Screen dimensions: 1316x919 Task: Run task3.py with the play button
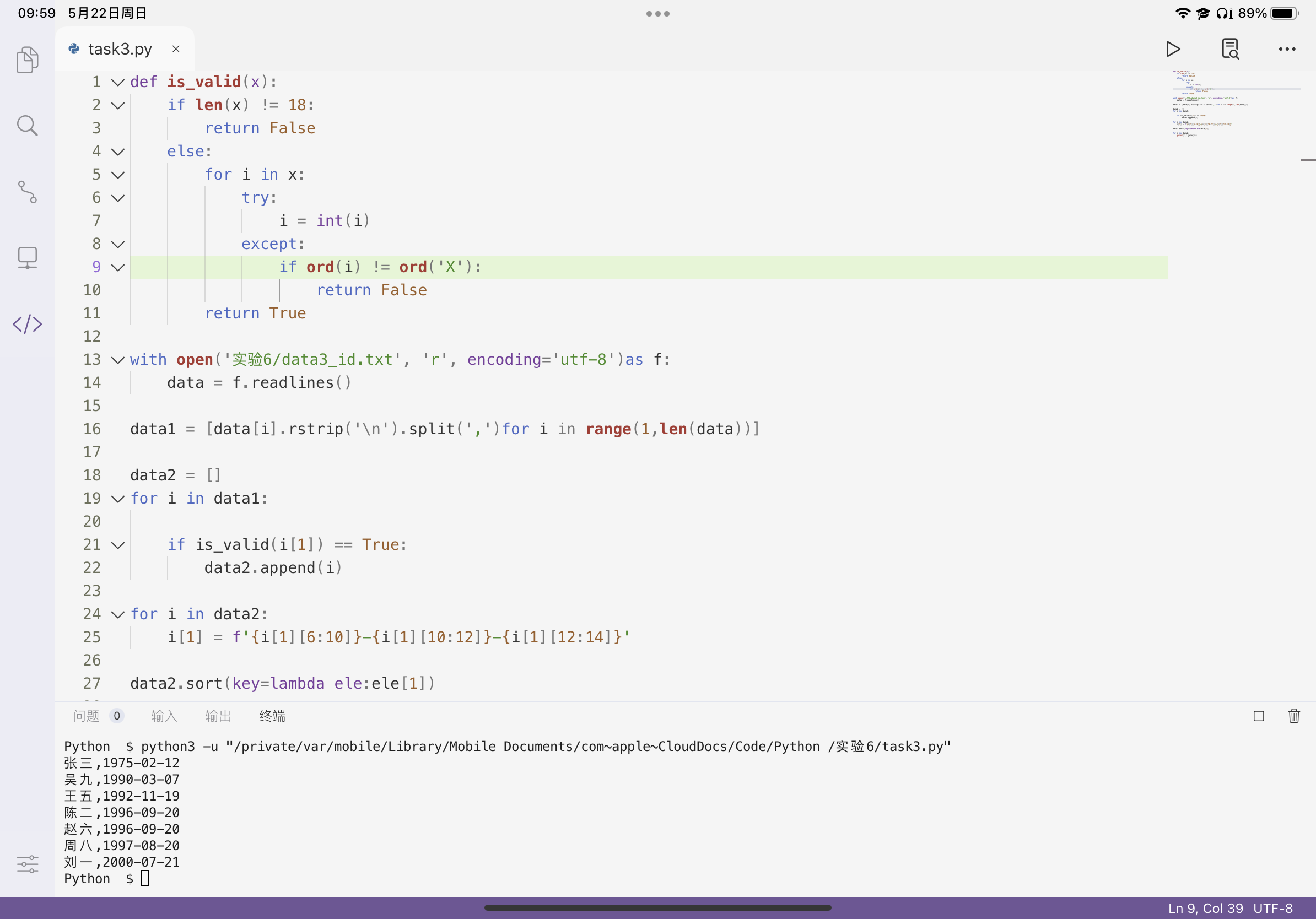1173,49
